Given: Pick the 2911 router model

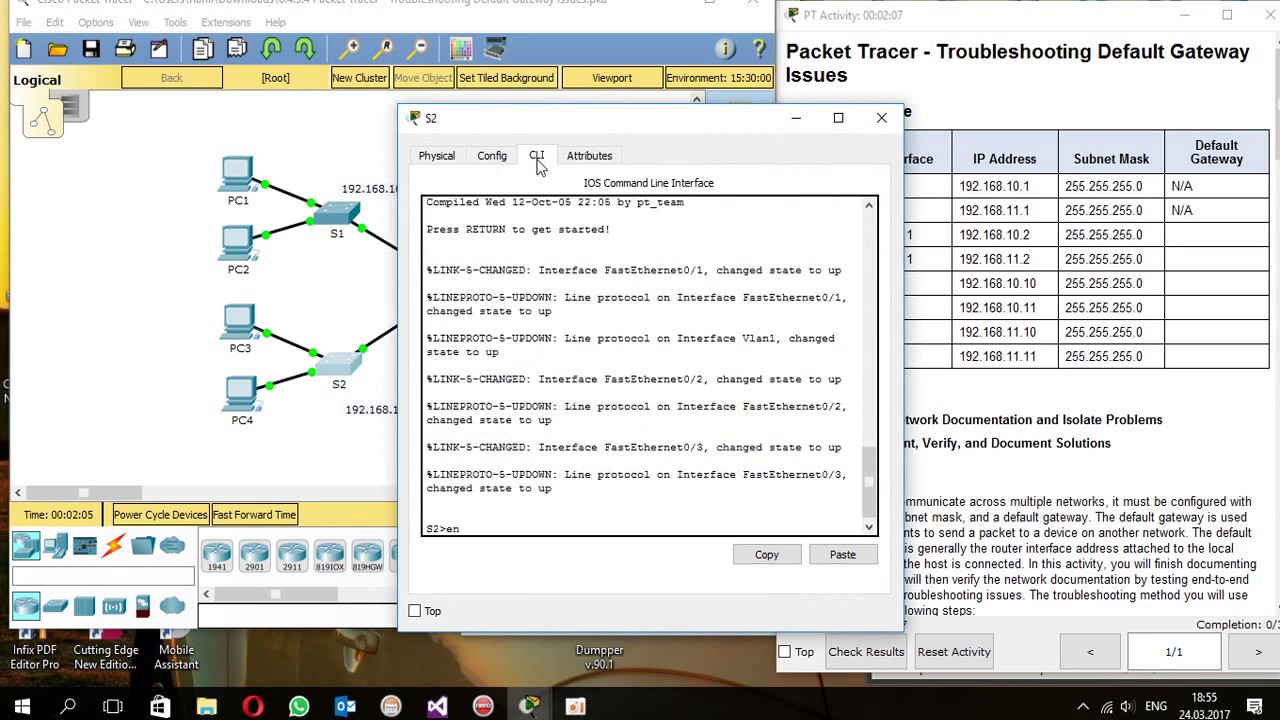Looking at the screenshot, I should (292, 556).
